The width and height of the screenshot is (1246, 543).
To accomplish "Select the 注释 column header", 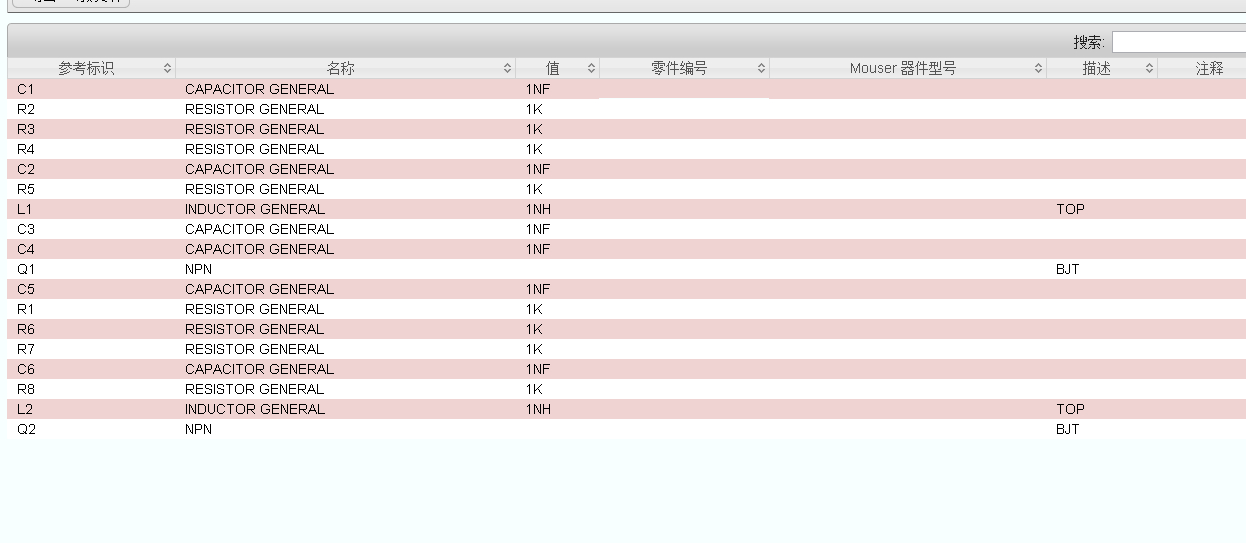I will (x=1209, y=69).
